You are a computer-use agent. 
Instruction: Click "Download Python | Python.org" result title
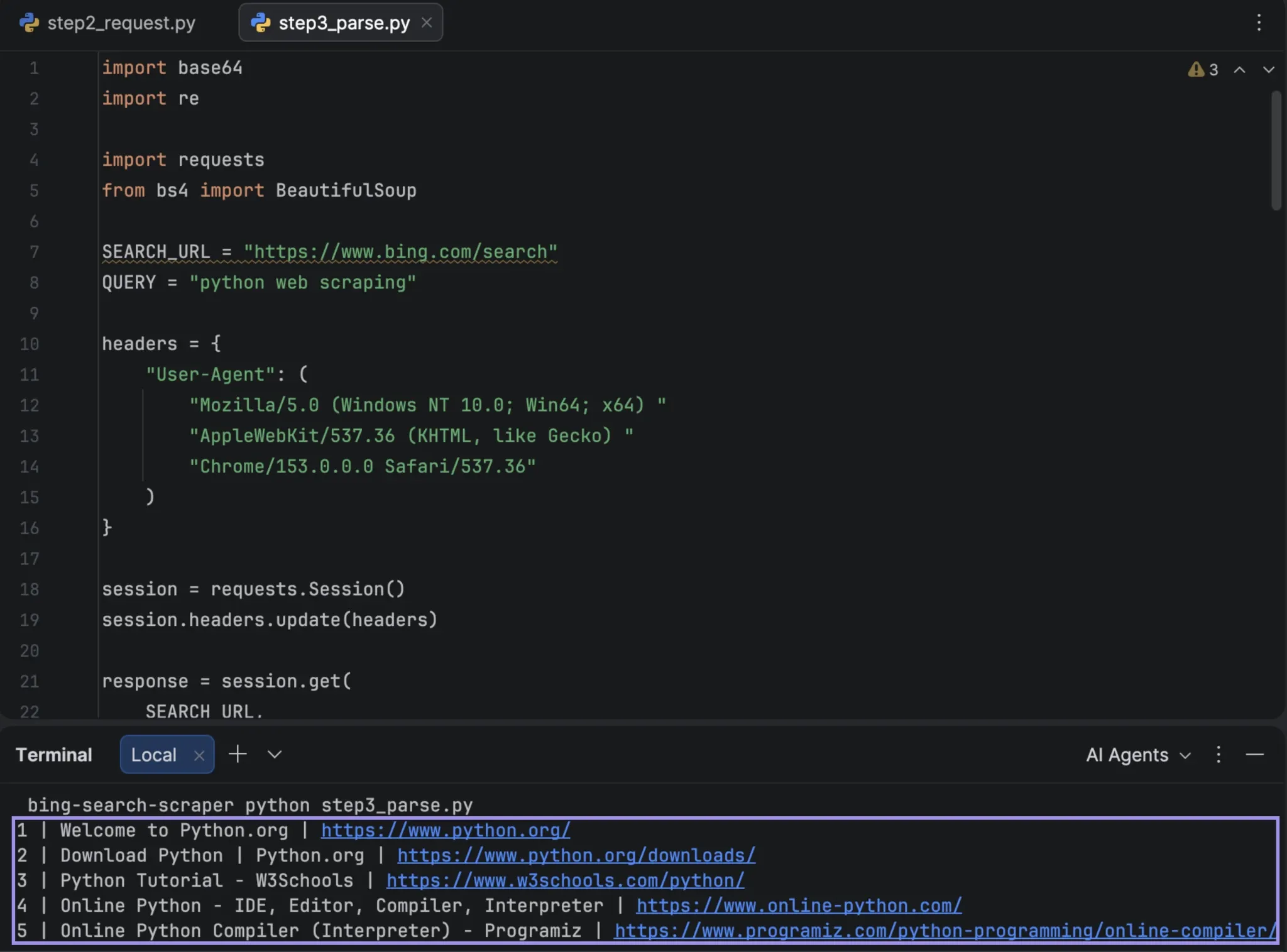[x=212, y=855]
